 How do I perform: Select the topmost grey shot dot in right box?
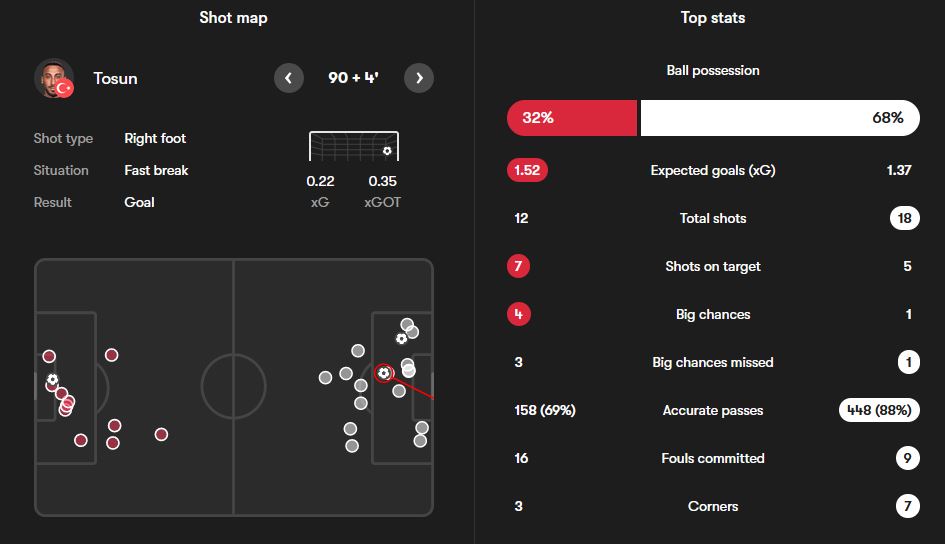click(407, 325)
